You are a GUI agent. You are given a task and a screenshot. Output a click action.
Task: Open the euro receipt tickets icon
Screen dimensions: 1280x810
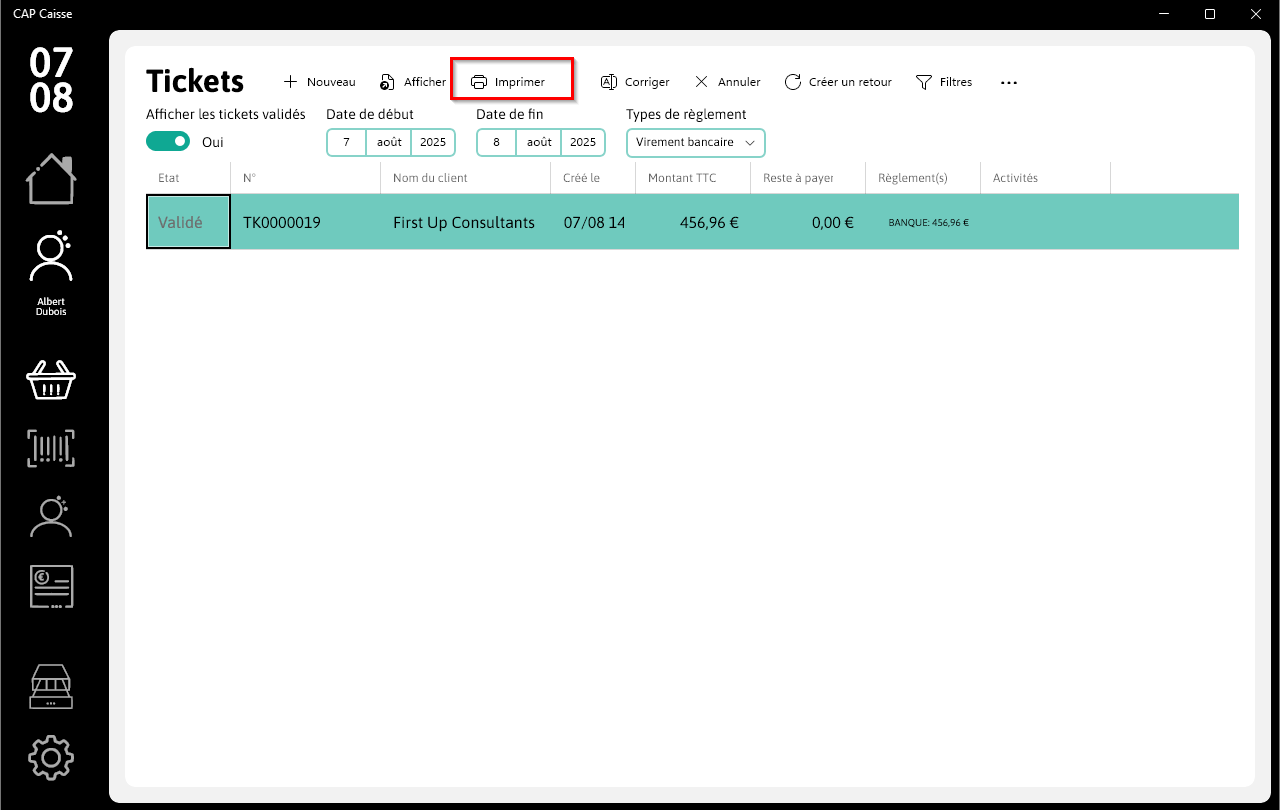point(51,587)
